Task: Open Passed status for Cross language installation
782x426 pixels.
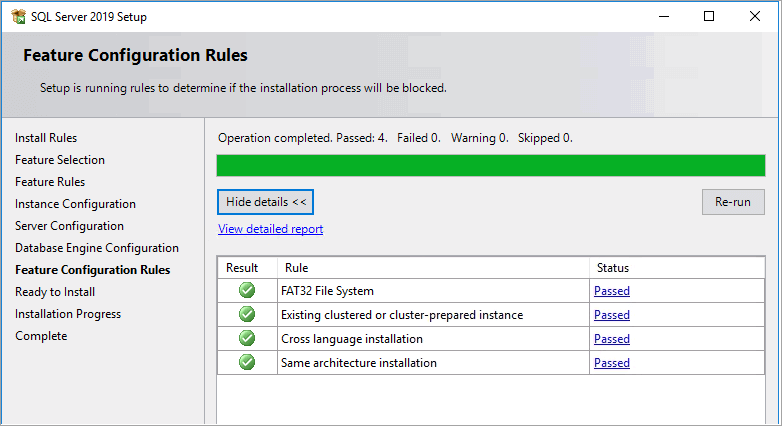Action: coord(611,339)
